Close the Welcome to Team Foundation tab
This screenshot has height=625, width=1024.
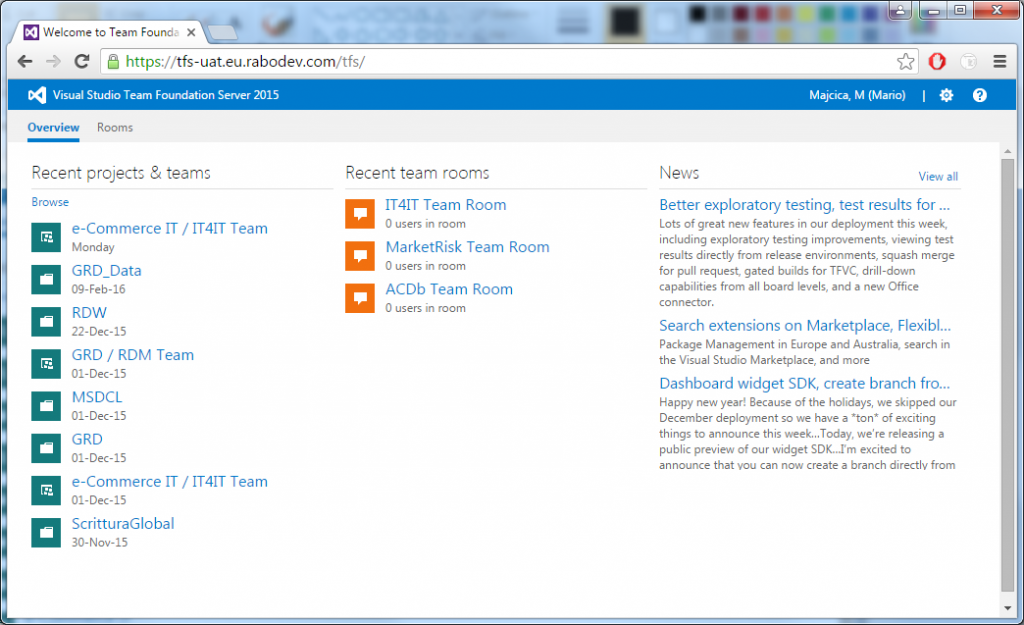tap(191, 32)
